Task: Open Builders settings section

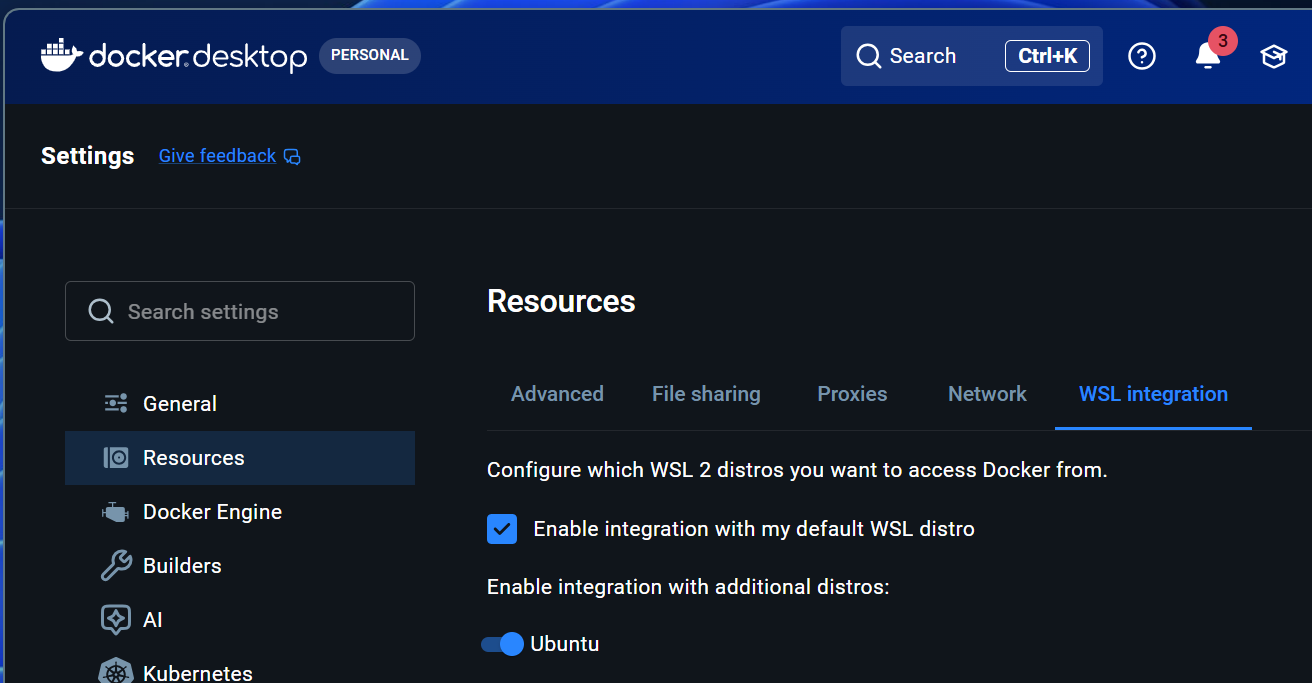Action: point(240,566)
